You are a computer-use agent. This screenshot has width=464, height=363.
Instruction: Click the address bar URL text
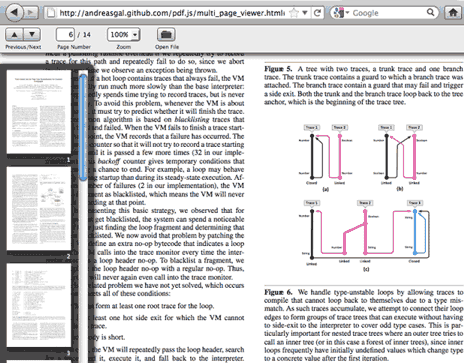(172, 13)
